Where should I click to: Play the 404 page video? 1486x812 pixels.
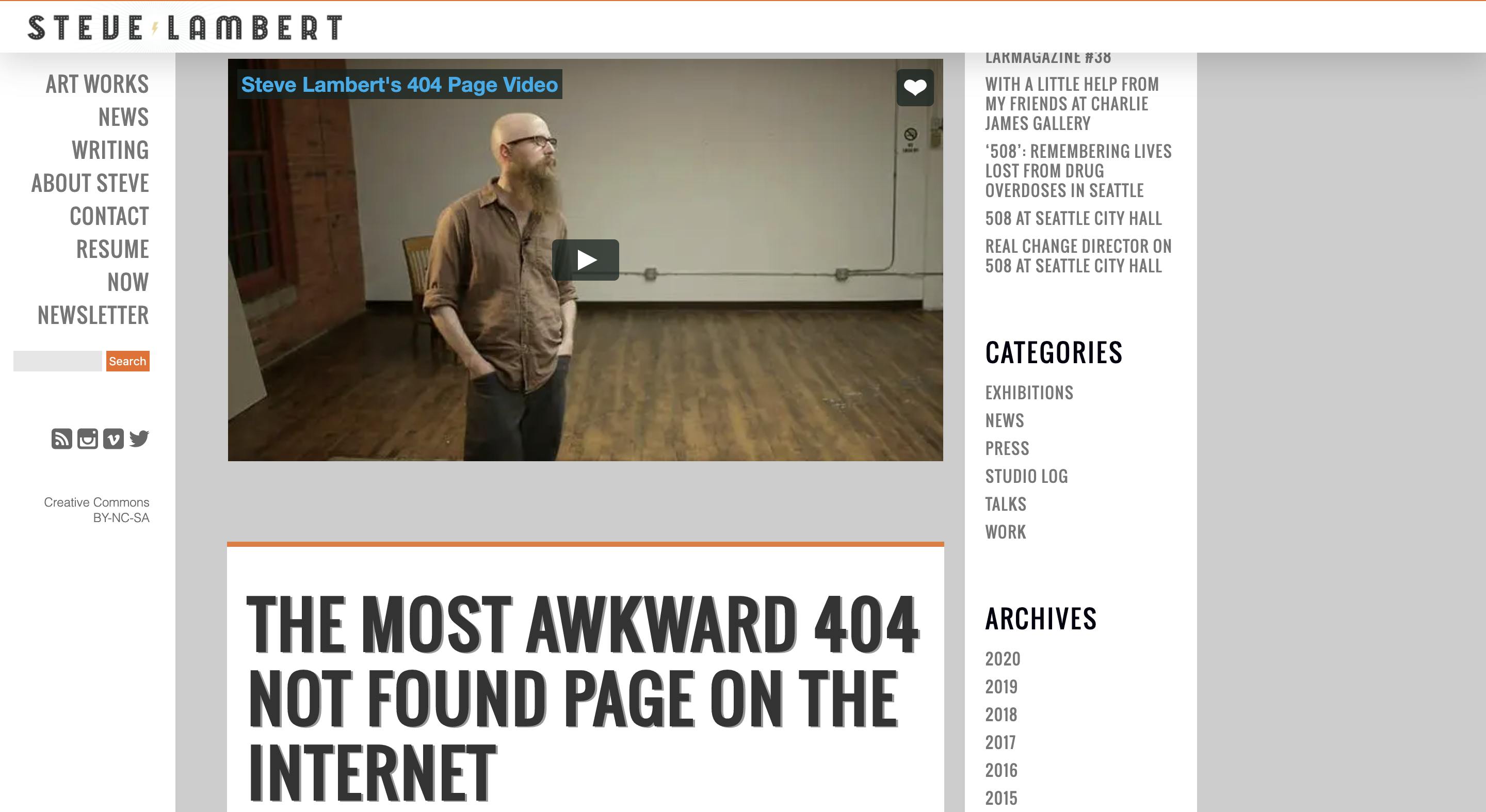pyautogui.click(x=586, y=260)
